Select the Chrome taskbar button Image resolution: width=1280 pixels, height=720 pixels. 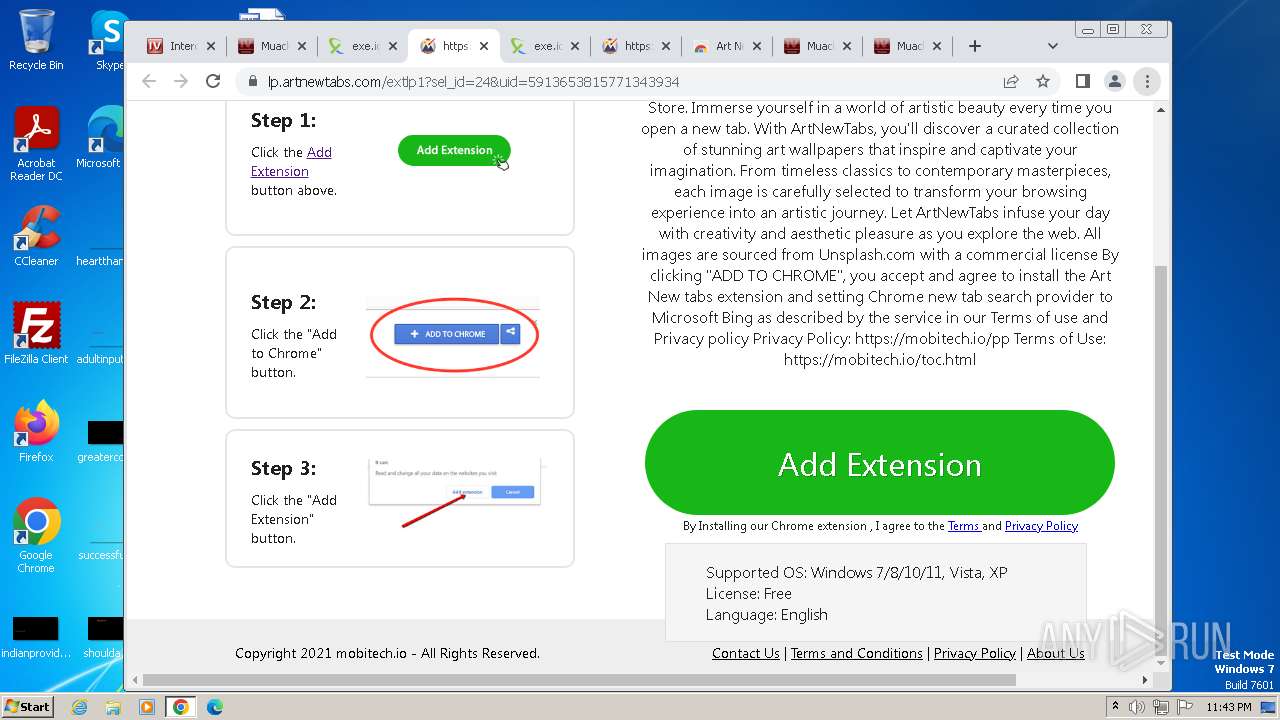tap(181, 707)
